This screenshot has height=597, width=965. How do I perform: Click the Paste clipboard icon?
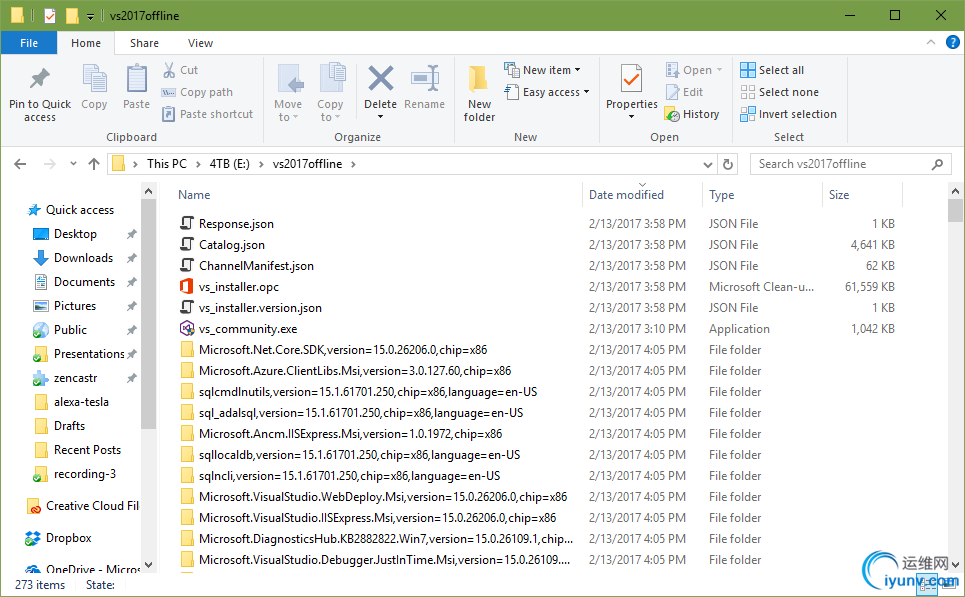coord(137,79)
